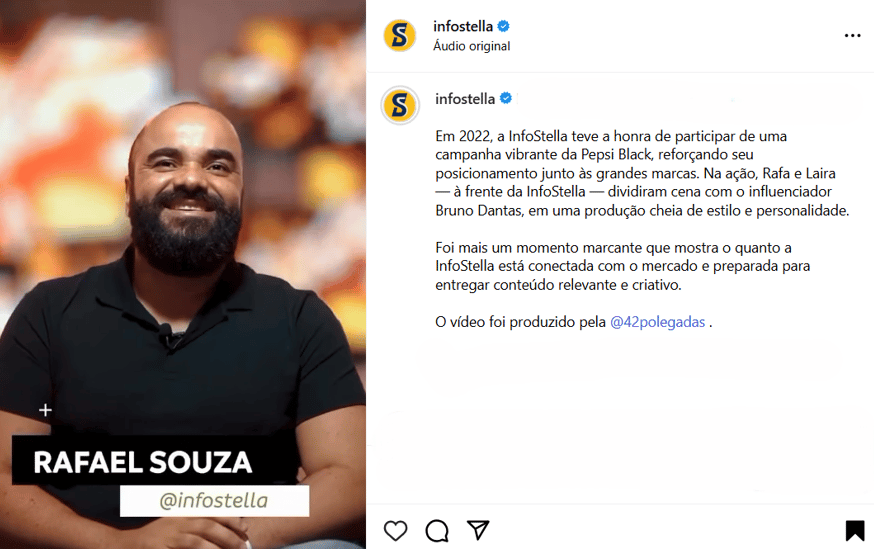This screenshot has width=874, height=549.
Task: Click the "Áudio original" audio link
Action: 472,46
